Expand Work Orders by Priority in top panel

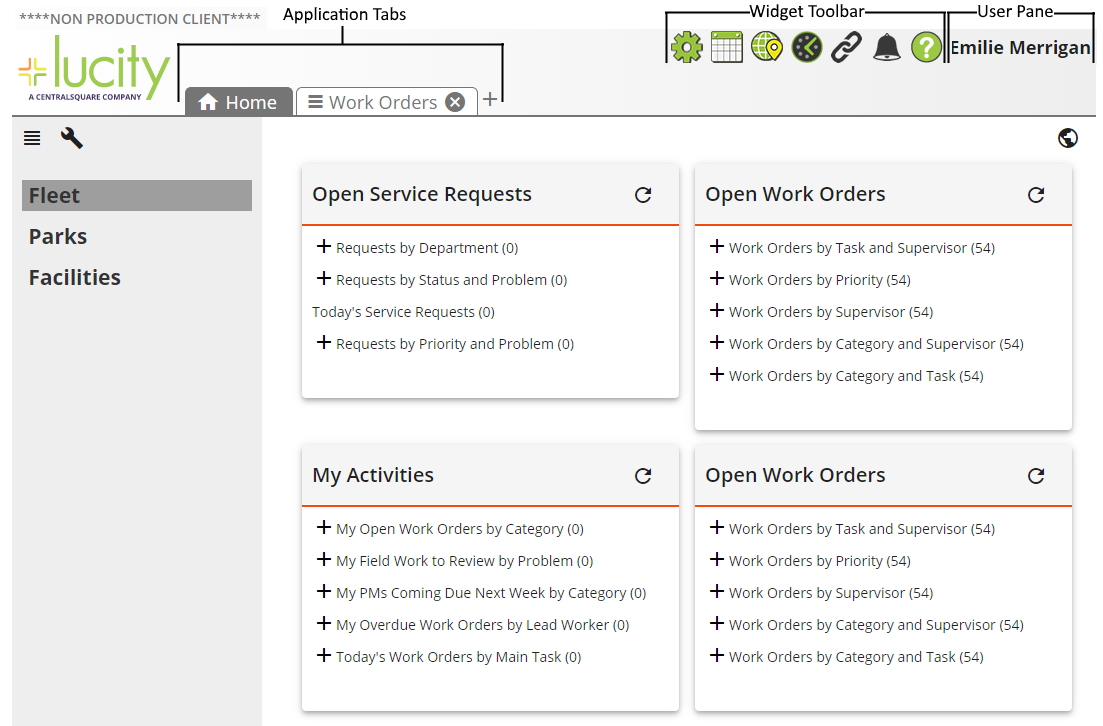716,279
